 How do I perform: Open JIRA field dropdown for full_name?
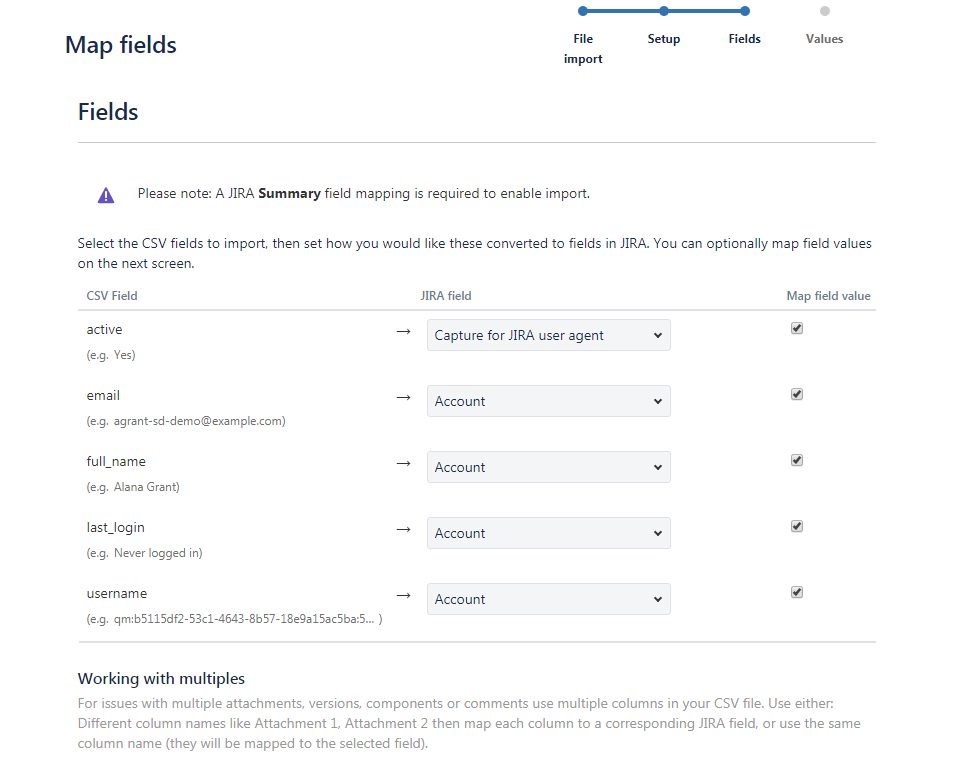[x=548, y=467]
